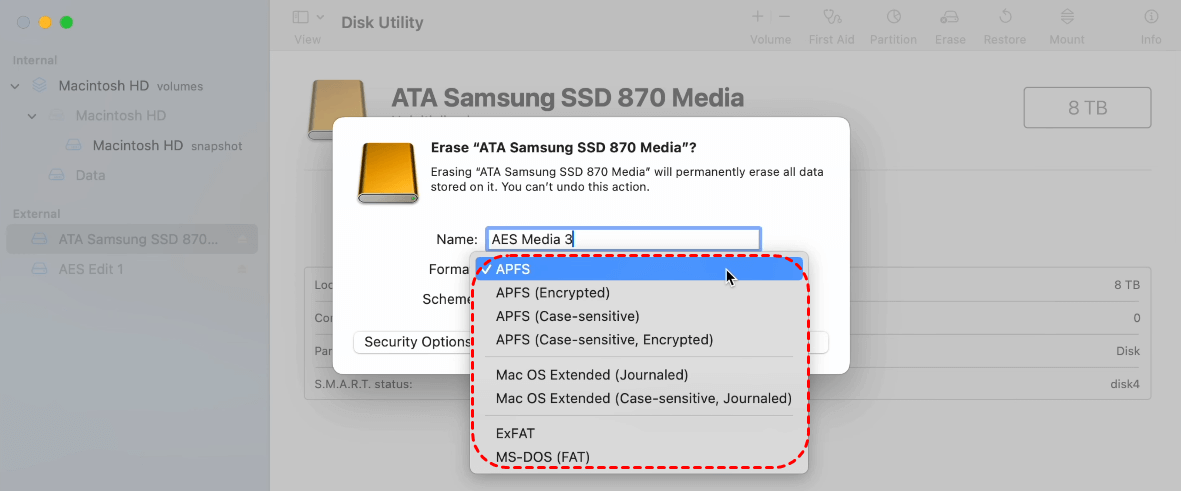1181x491 pixels.
Task: Choose Mac OS Extended (Journaled) format
Action: click(592, 375)
